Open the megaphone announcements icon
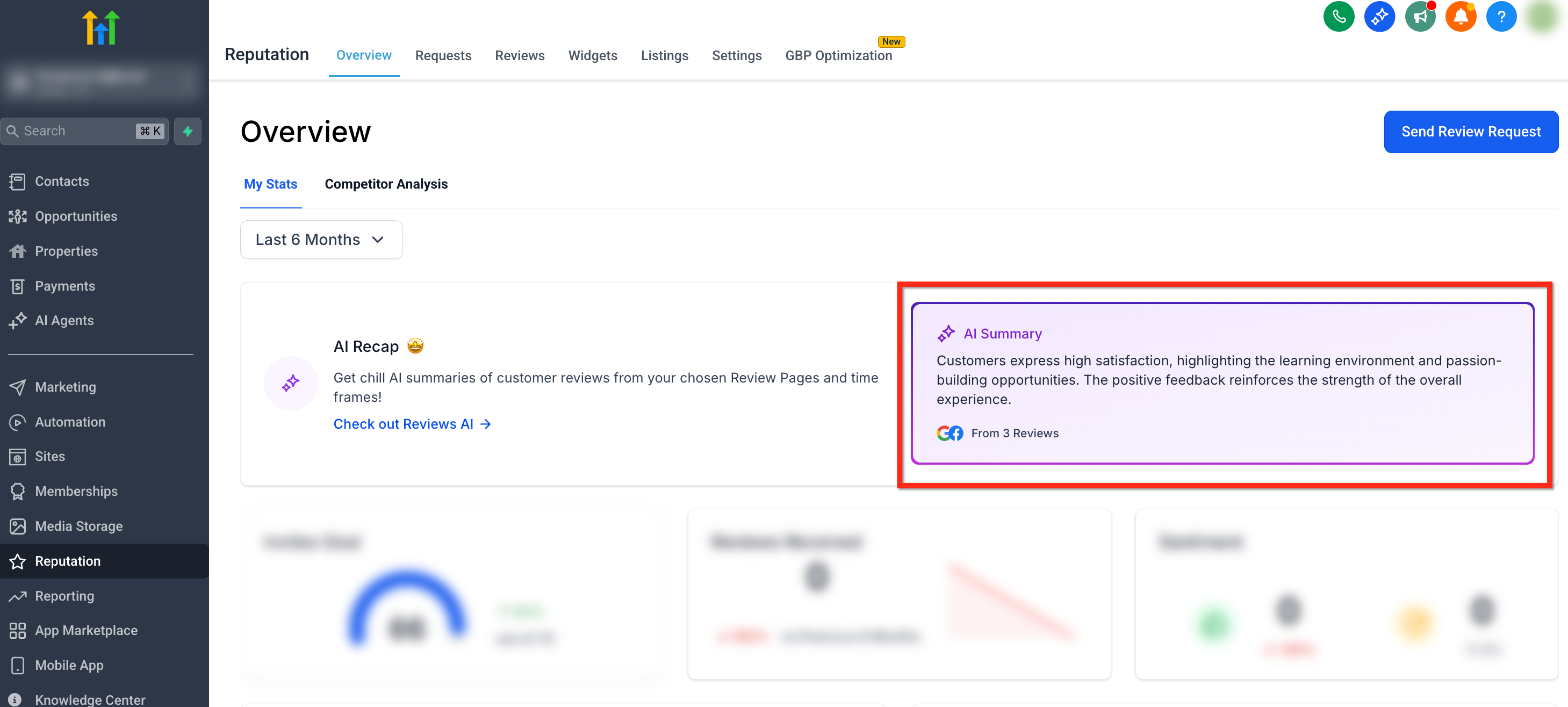 [1420, 17]
